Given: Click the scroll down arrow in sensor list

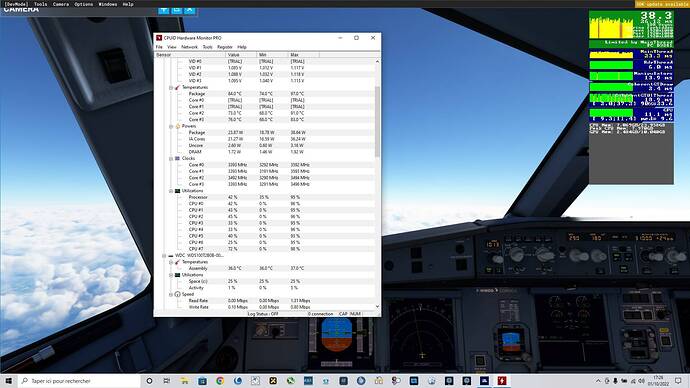Looking at the screenshot, I should point(377,307).
